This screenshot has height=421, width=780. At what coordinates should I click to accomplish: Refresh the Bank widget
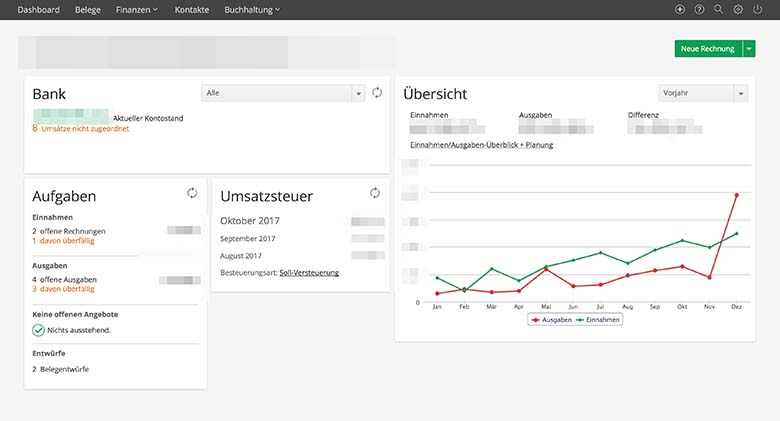pyautogui.click(x=377, y=93)
